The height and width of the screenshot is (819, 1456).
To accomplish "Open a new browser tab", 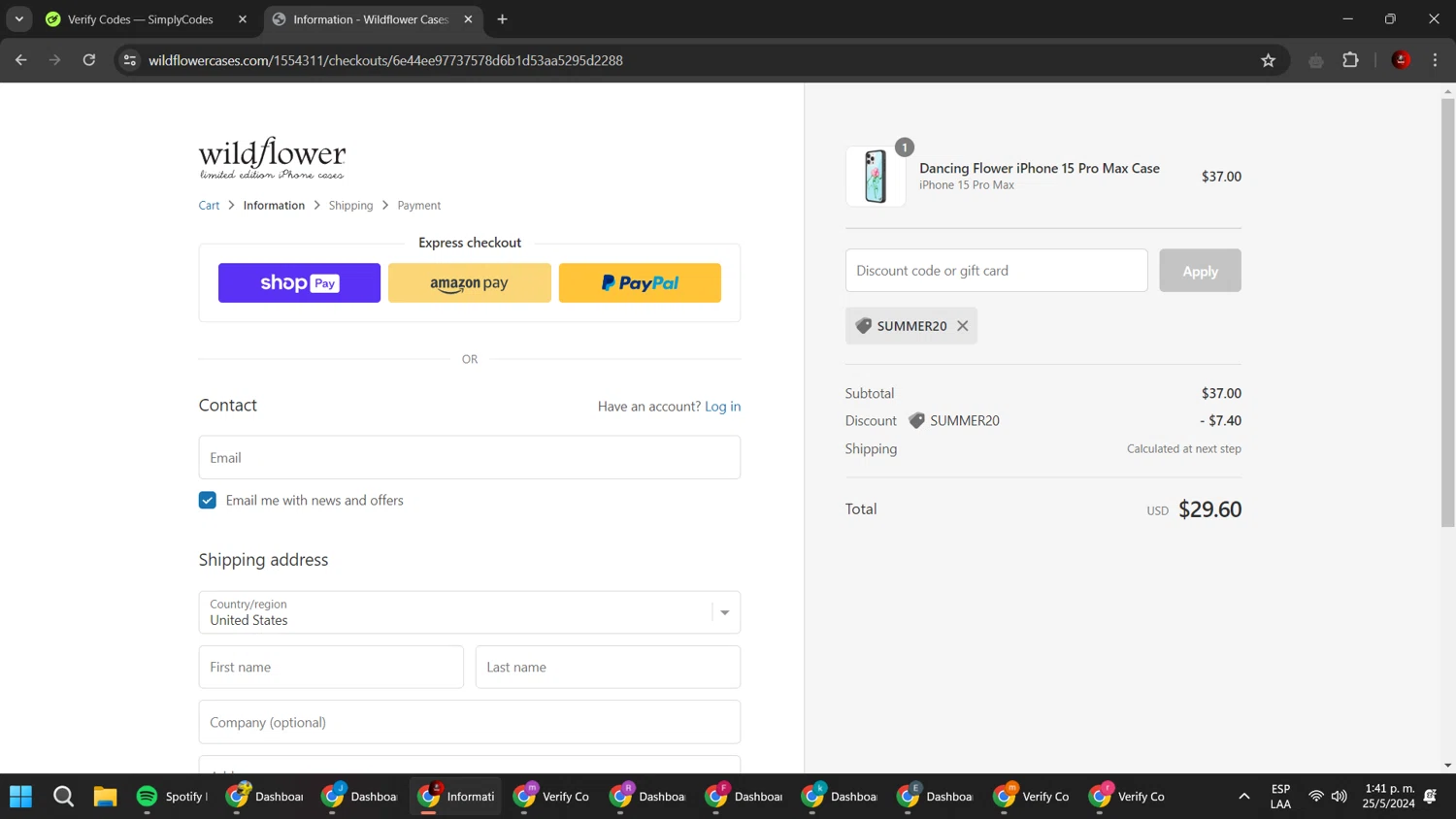I will click(502, 19).
